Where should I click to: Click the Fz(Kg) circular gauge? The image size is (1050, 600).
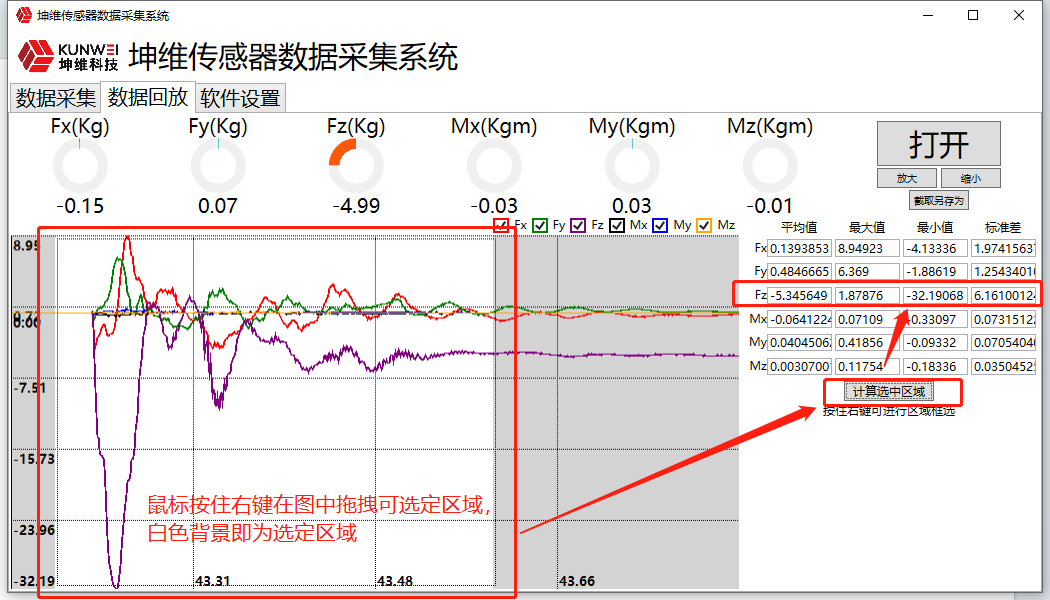356,166
